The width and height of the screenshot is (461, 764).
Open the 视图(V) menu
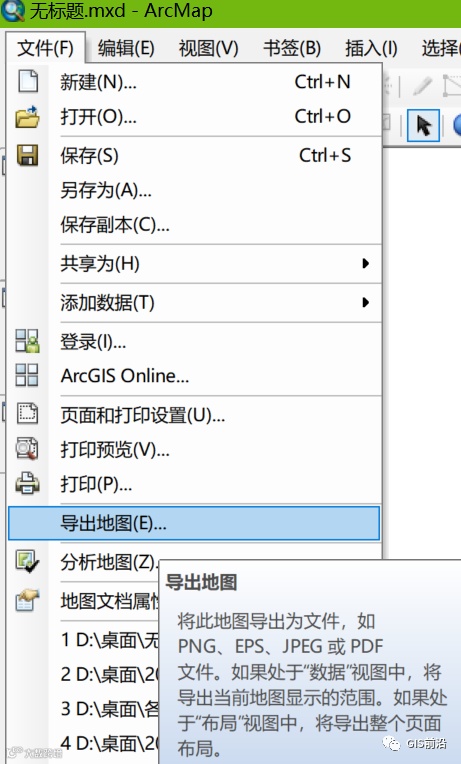pos(209,48)
